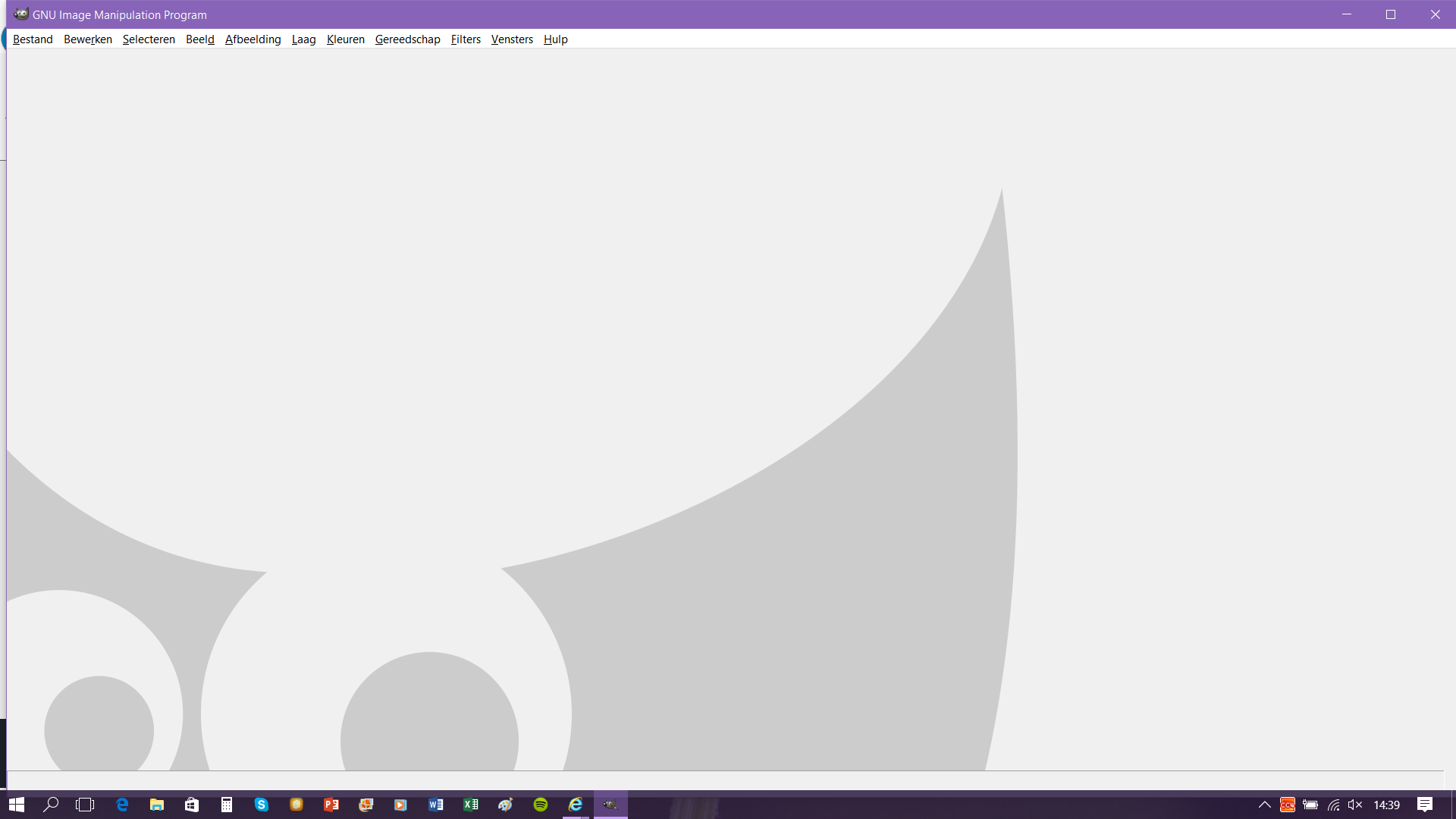Open Spotify from the taskbar

pos(541,805)
